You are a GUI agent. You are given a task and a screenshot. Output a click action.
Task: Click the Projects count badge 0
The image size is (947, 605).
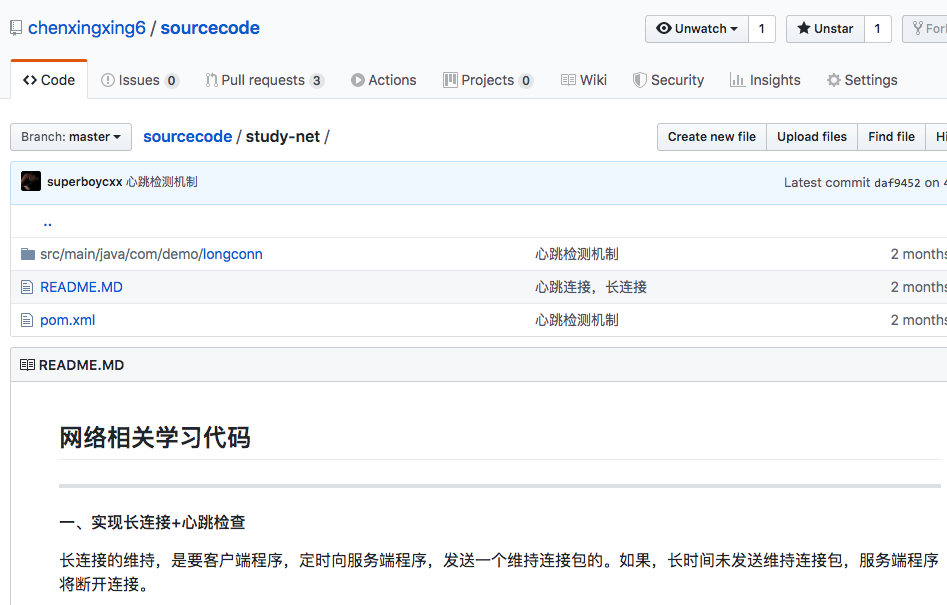[526, 80]
